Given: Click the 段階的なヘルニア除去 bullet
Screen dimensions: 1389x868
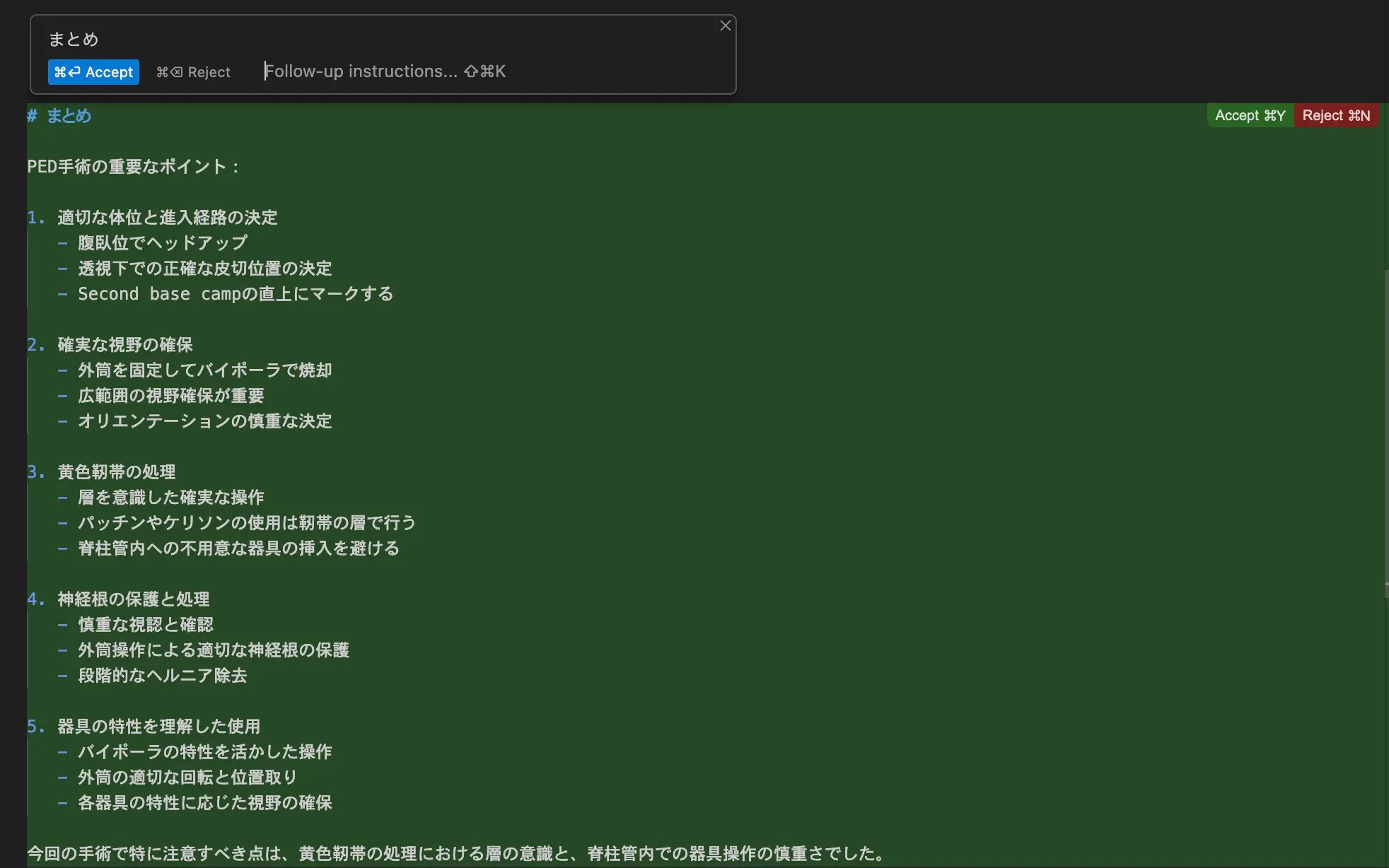Looking at the screenshot, I should [162, 676].
